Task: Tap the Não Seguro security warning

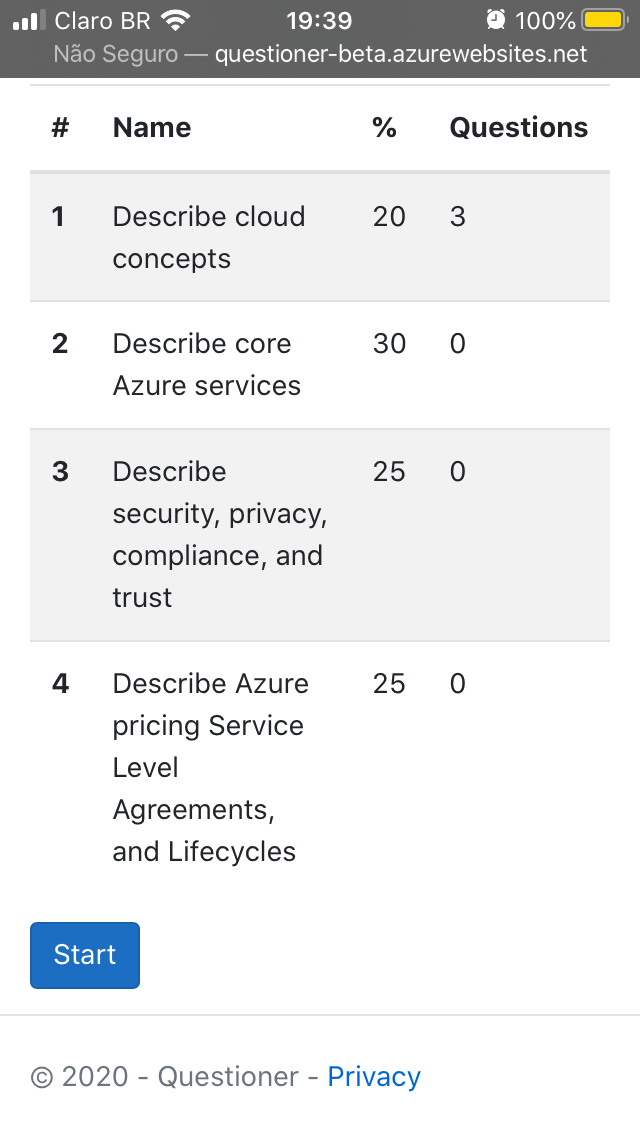Action: pyautogui.click(x=116, y=54)
